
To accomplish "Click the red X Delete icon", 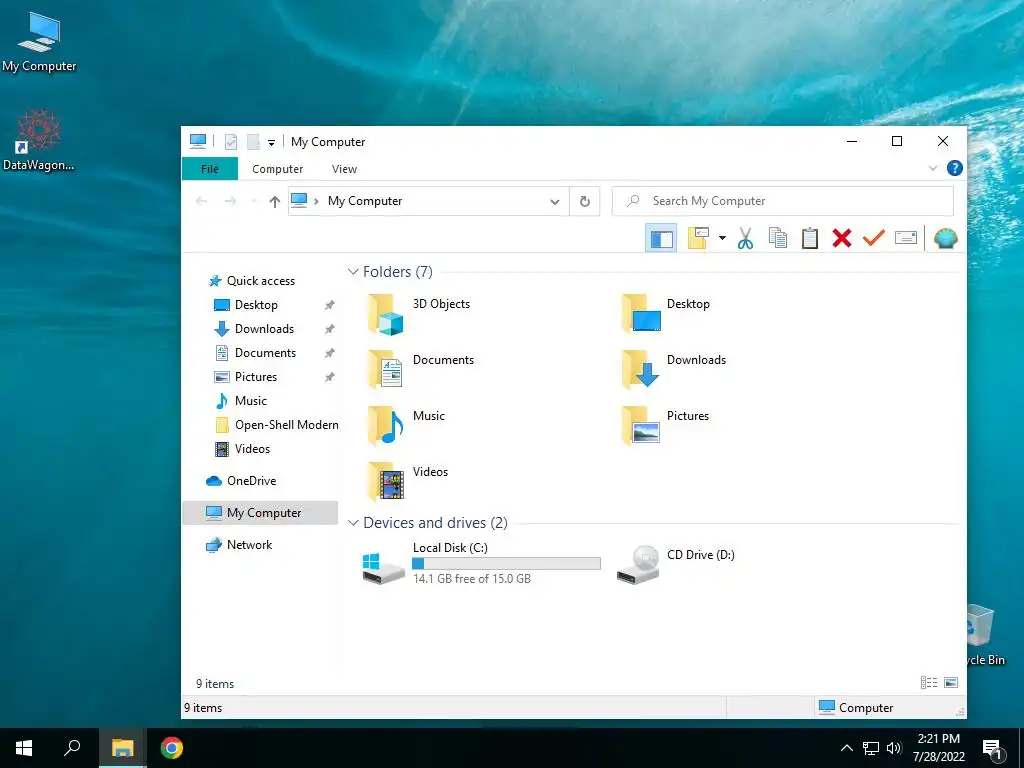I will 842,238.
